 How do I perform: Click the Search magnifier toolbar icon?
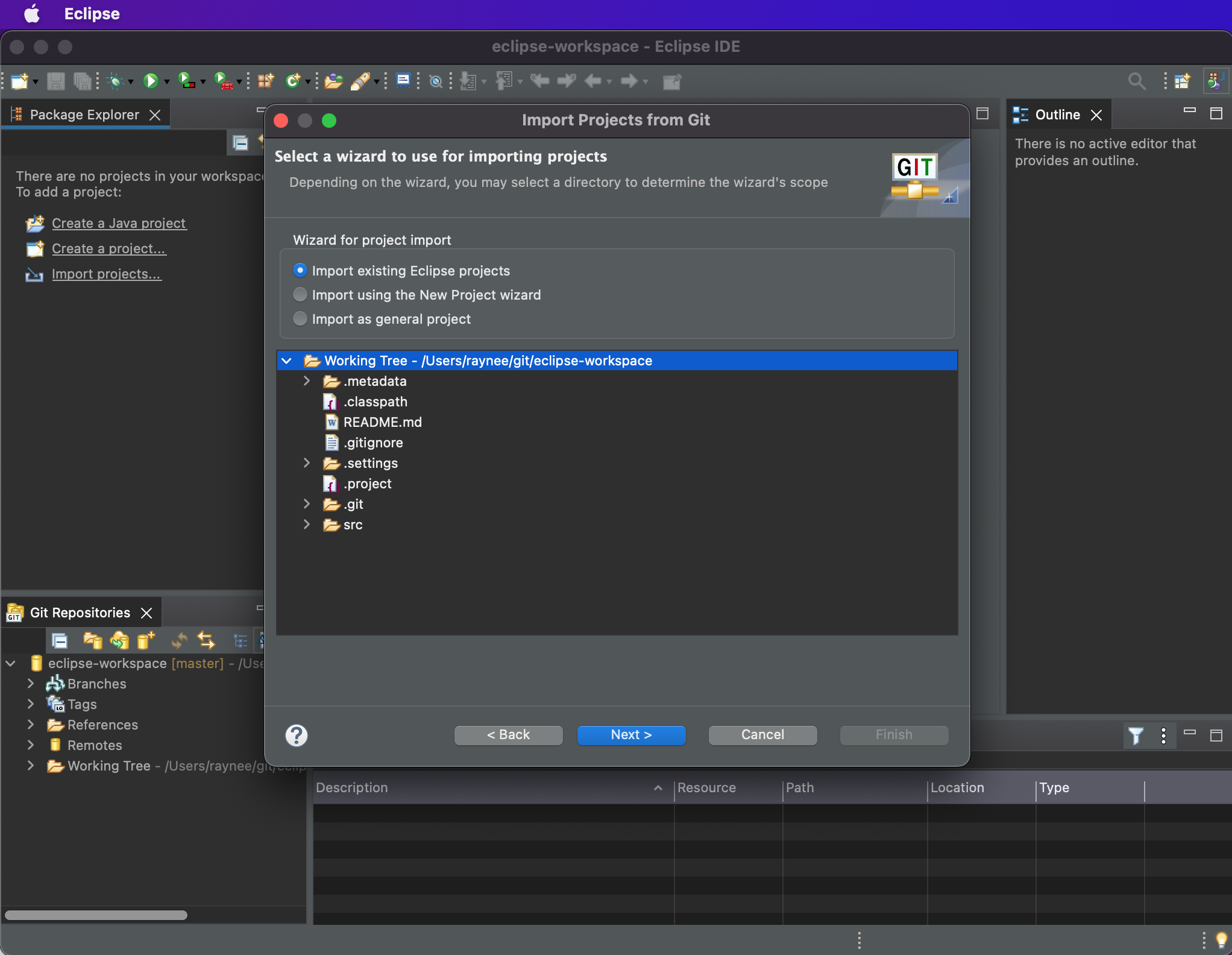1136,81
